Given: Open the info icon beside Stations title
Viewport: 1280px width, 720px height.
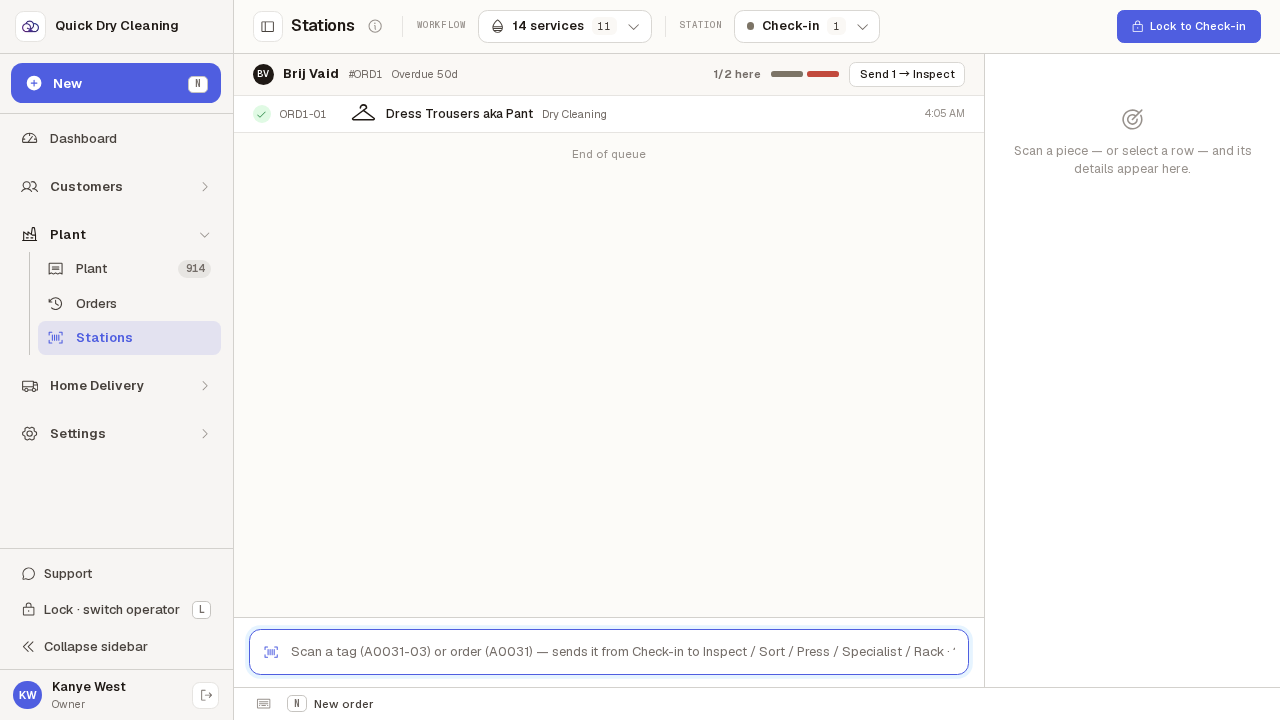Looking at the screenshot, I should pos(375,26).
